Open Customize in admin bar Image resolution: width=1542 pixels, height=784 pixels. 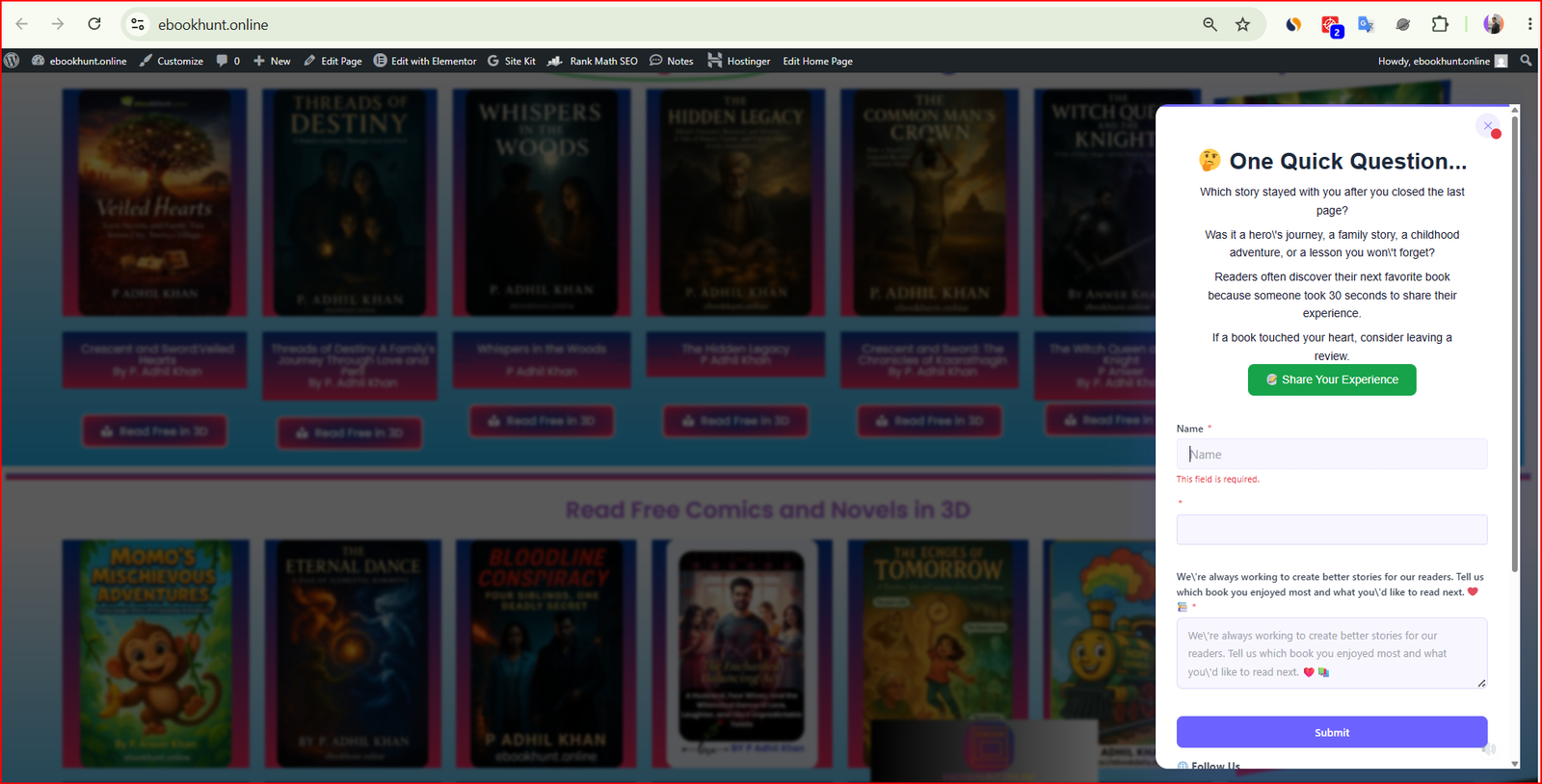tap(172, 61)
